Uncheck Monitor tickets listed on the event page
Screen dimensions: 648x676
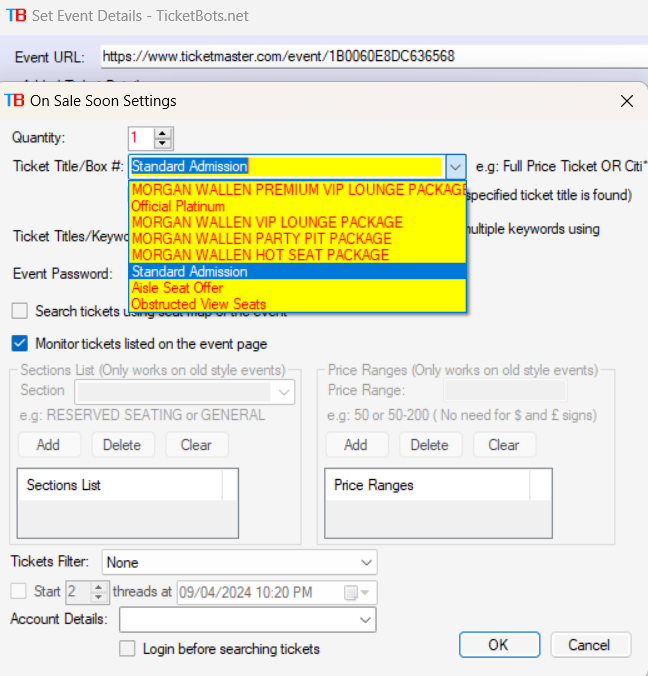20,344
